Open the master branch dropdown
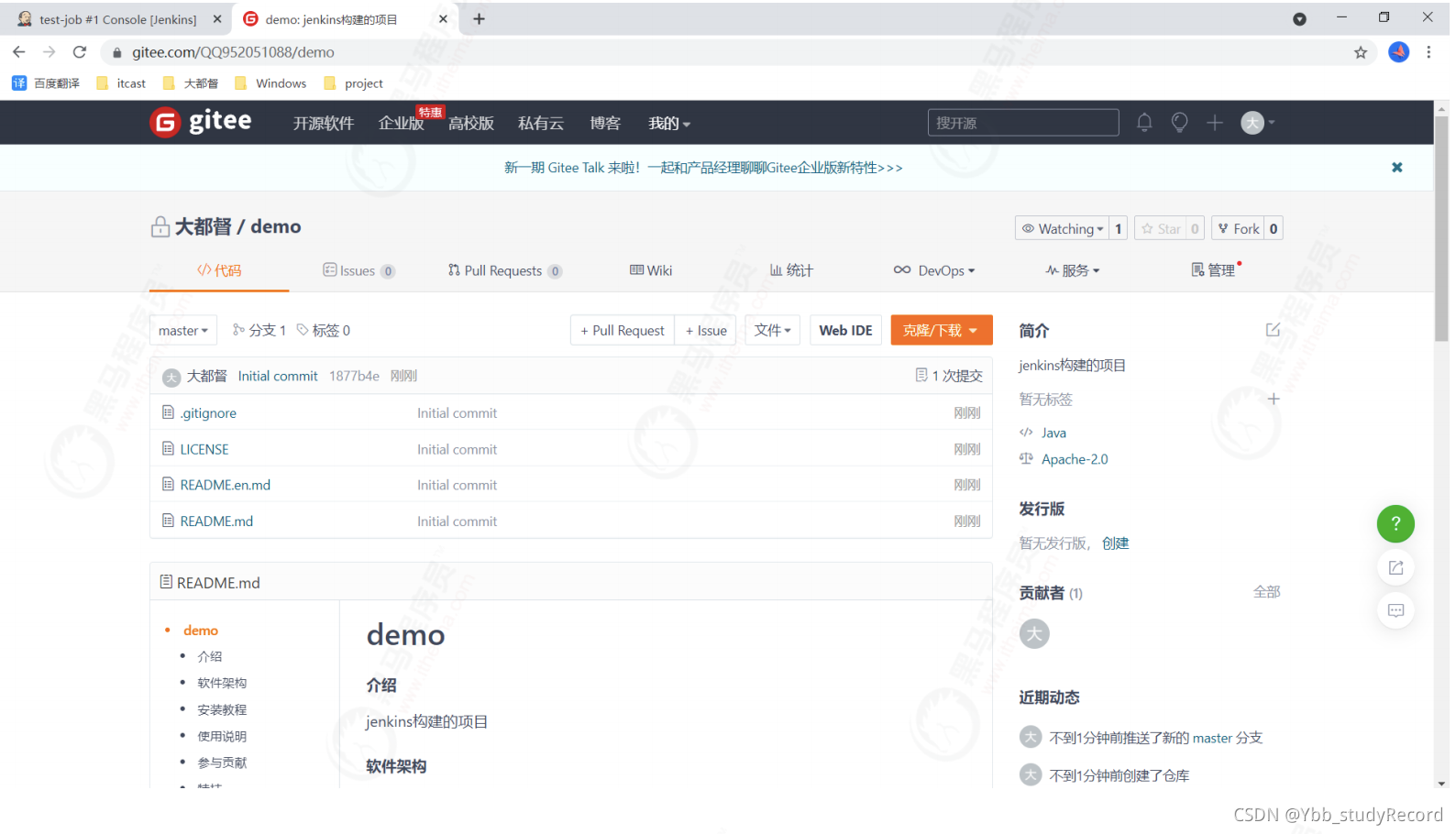 click(x=183, y=331)
